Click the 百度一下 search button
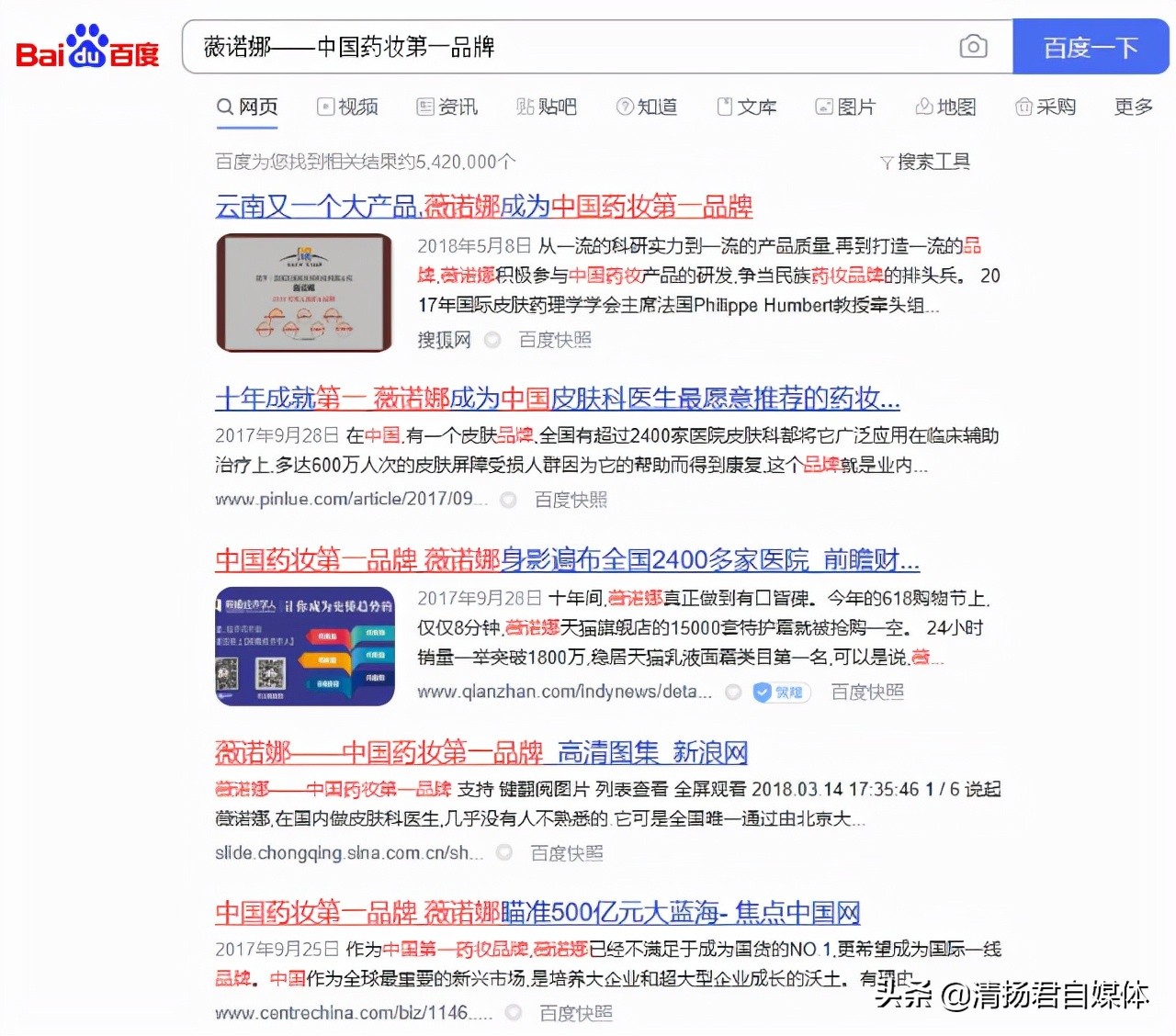Image resolution: width=1176 pixels, height=1036 pixels. point(1091,46)
